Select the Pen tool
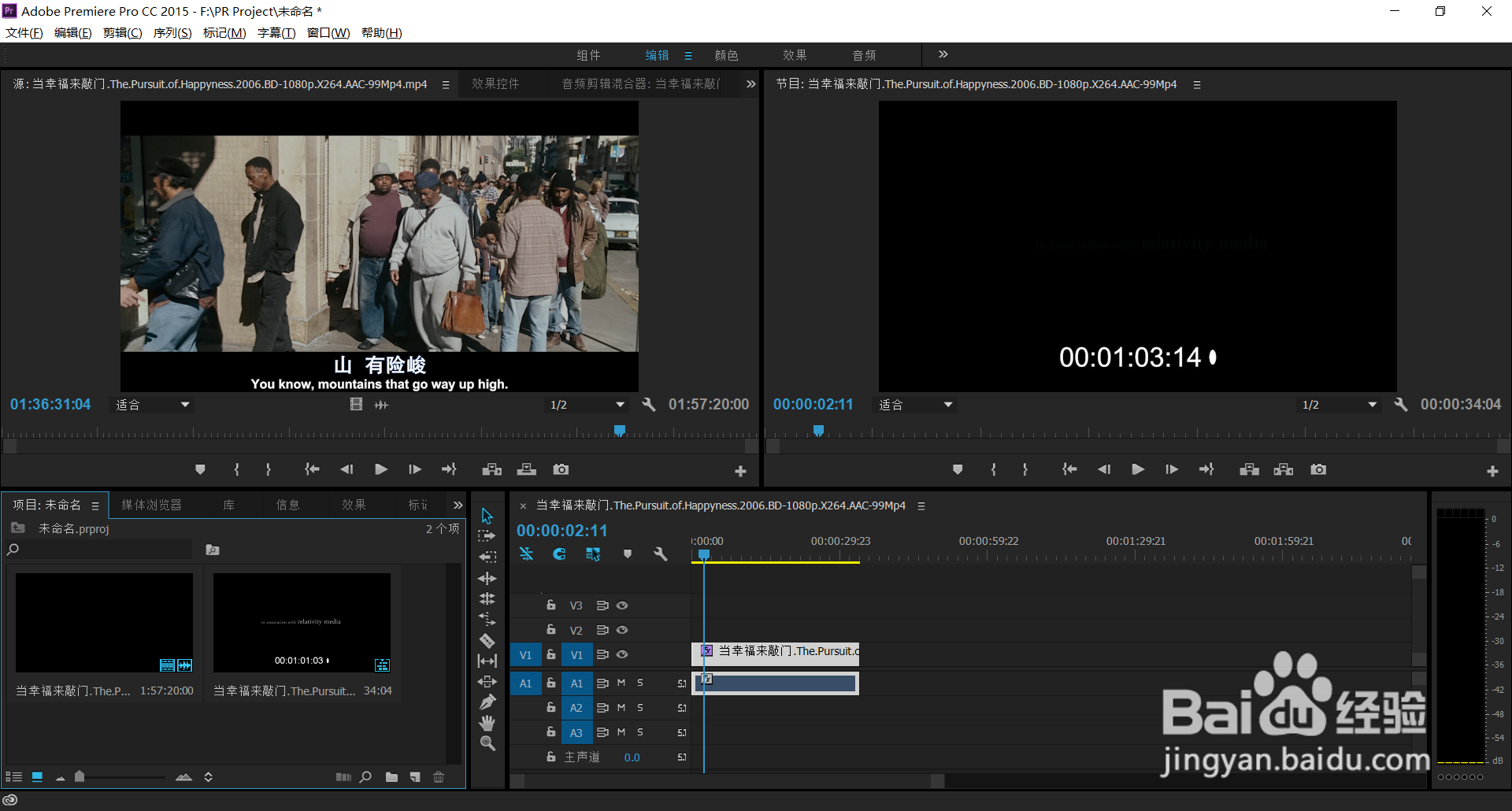The height and width of the screenshot is (811, 1512). point(487,702)
